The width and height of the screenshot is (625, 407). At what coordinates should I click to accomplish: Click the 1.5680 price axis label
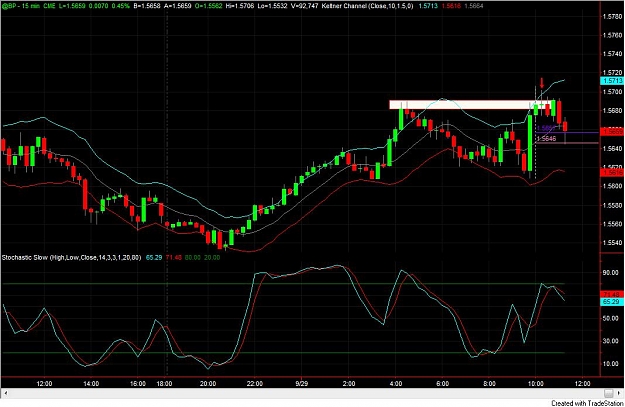[x=612, y=110]
